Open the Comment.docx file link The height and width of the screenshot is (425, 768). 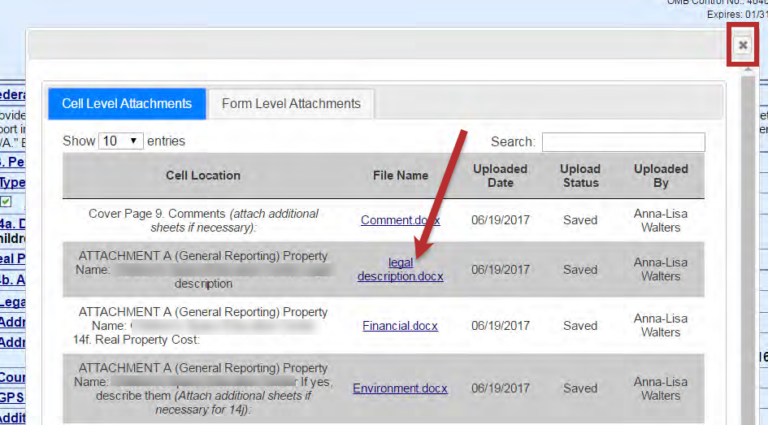(x=400, y=220)
